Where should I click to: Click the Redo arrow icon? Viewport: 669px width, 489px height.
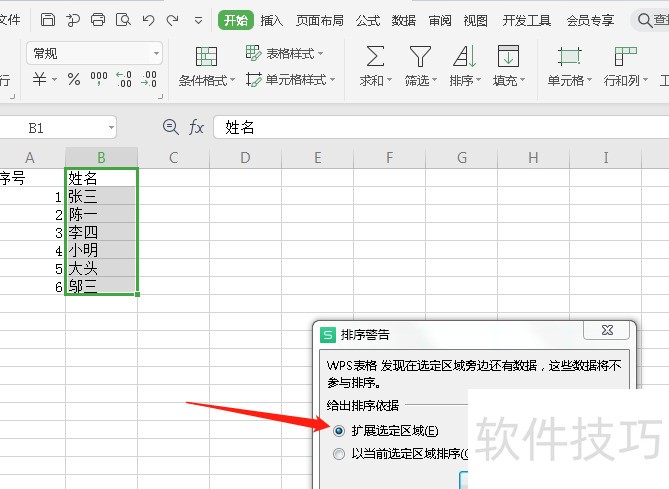click(x=172, y=20)
